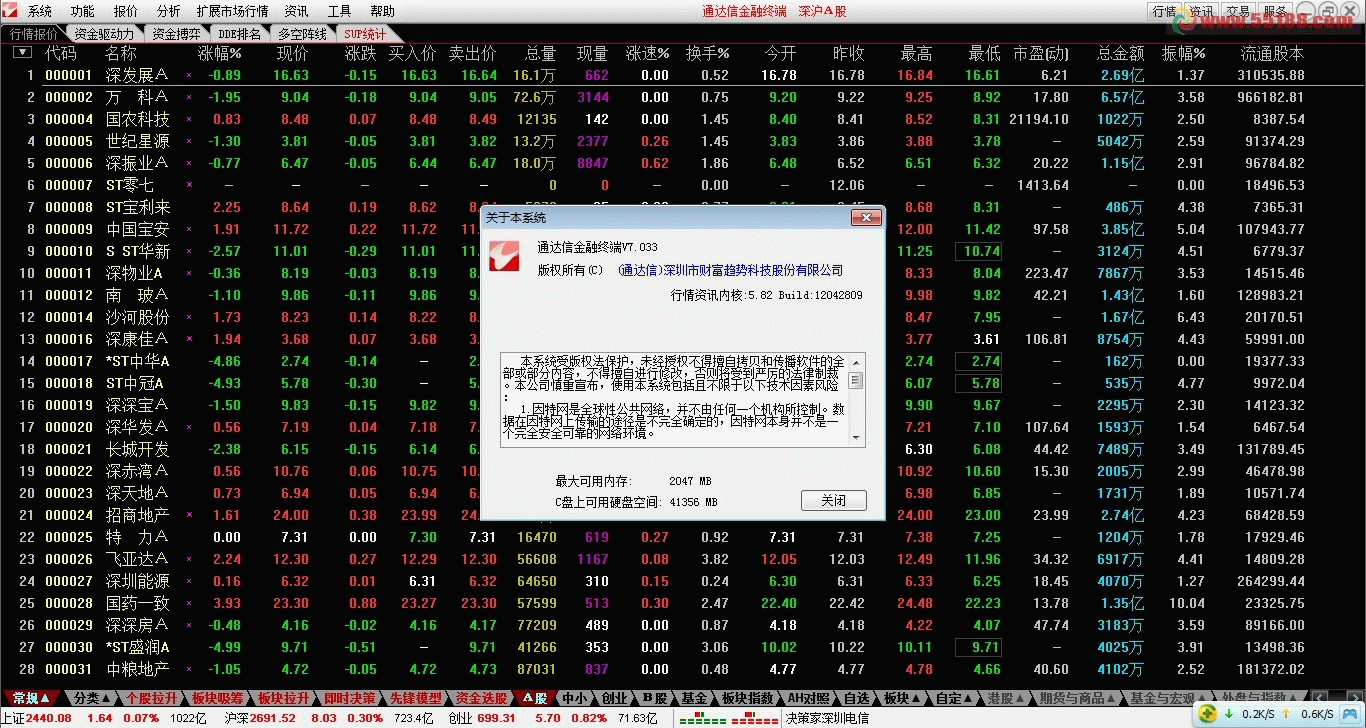Click the scroll-down arrow in the About text box
Screen dimensions: 1366x728
856,438
